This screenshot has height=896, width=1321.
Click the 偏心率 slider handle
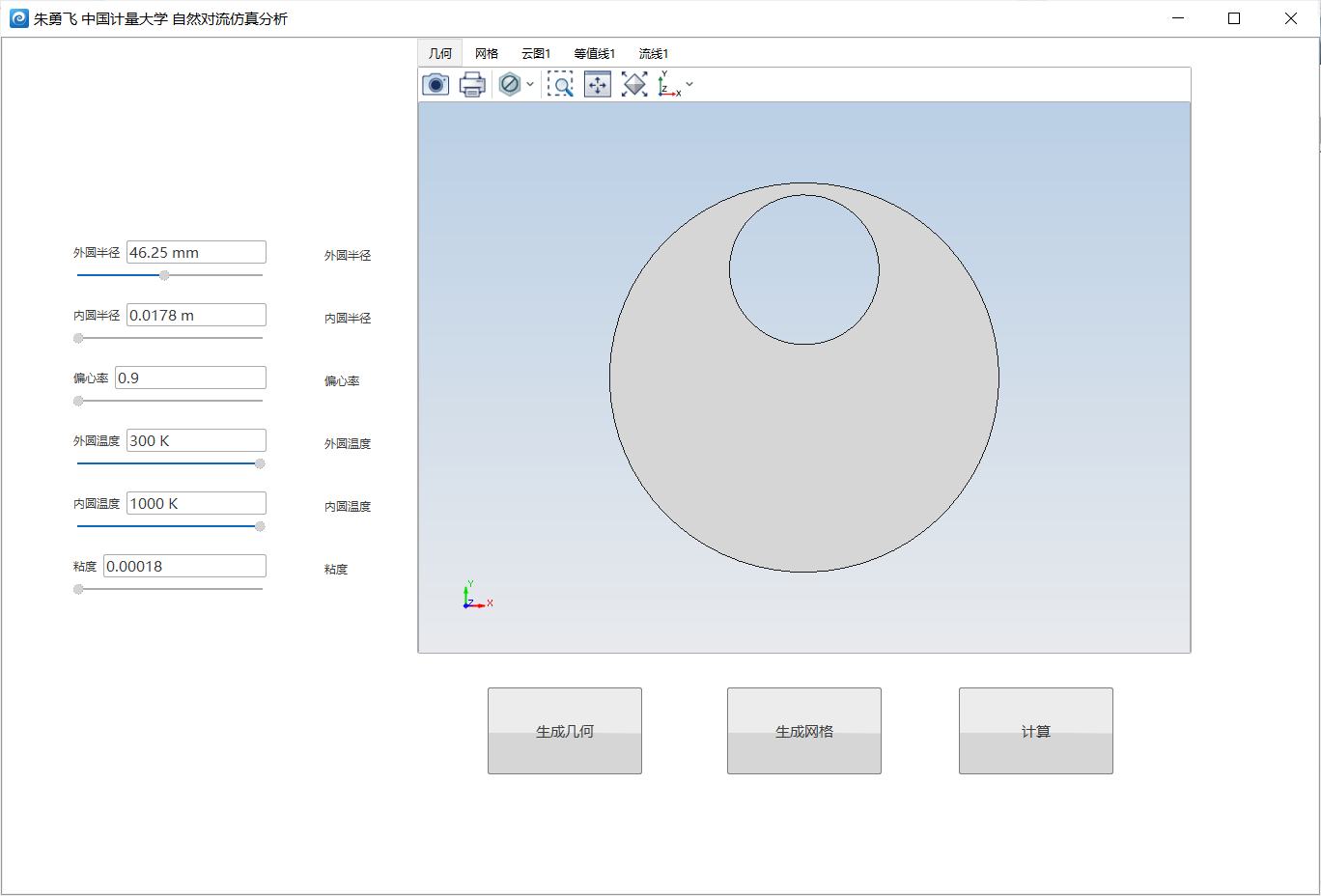click(x=78, y=401)
